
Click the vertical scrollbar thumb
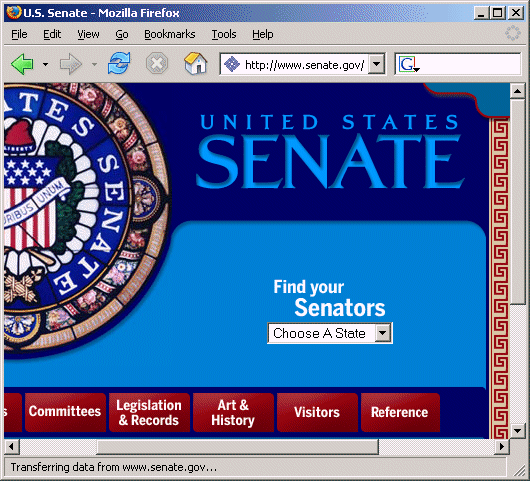[x=517, y=201]
